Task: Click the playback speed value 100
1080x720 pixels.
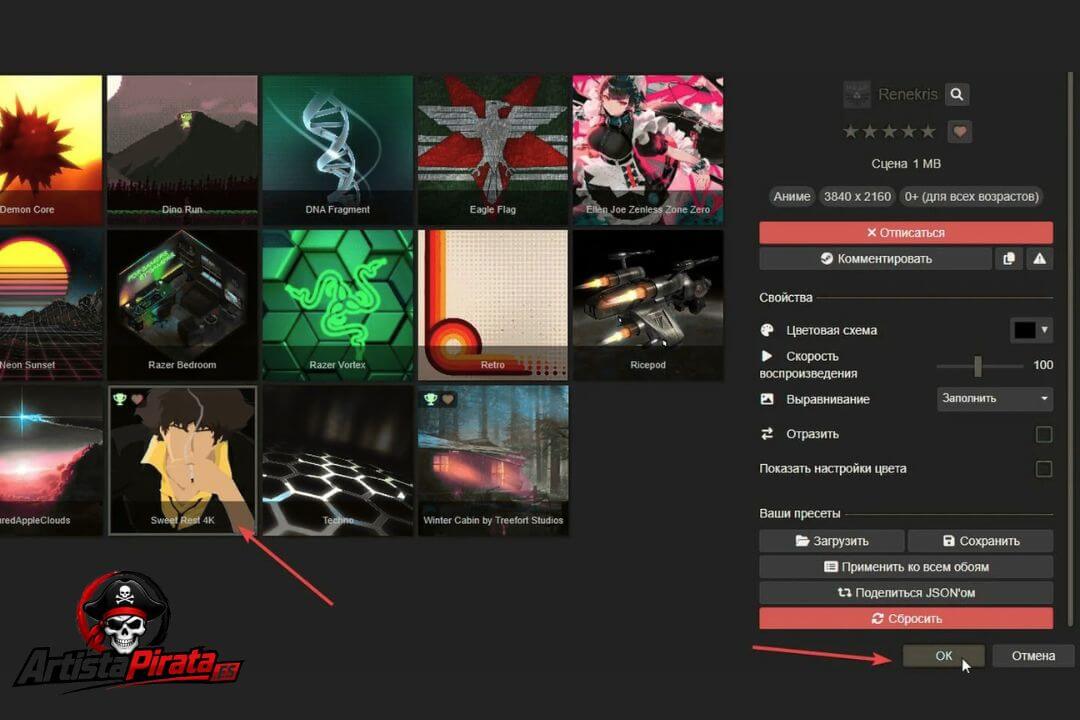Action: coord(1043,365)
